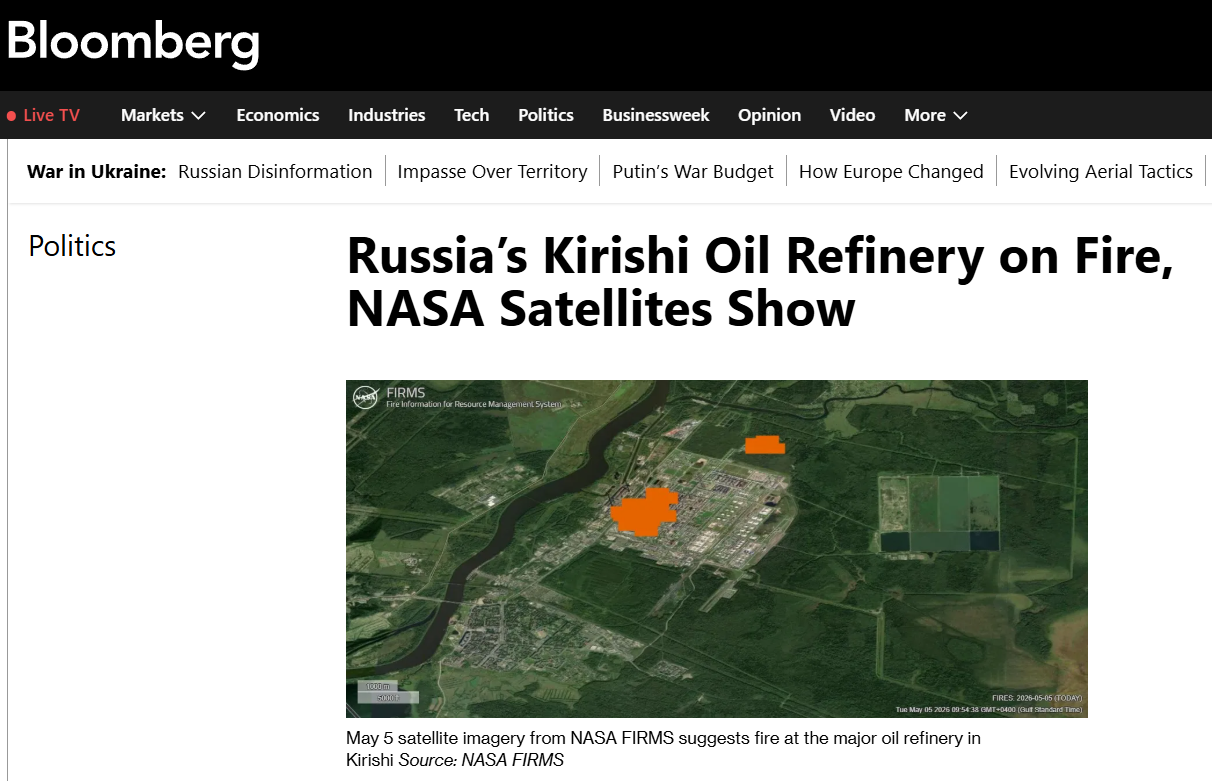The image size is (1212, 781).
Task: Click the red Live TV dot icon
Action: coord(11,116)
